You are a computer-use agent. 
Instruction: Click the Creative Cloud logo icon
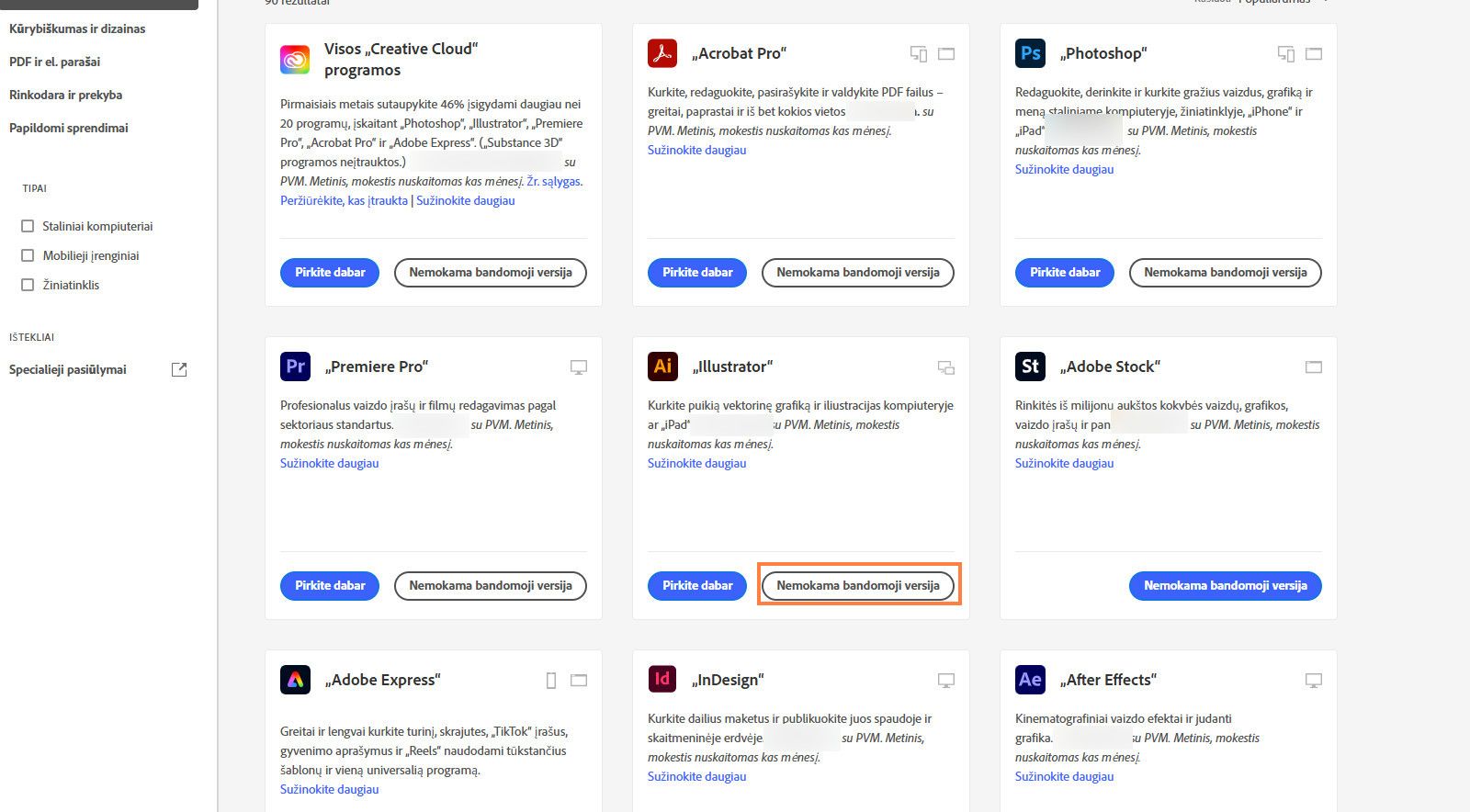[x=295, y=60]
